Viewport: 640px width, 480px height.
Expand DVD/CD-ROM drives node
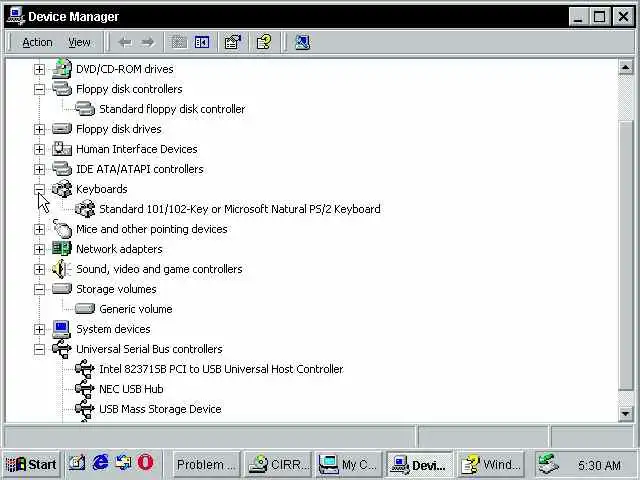(39, 69)
